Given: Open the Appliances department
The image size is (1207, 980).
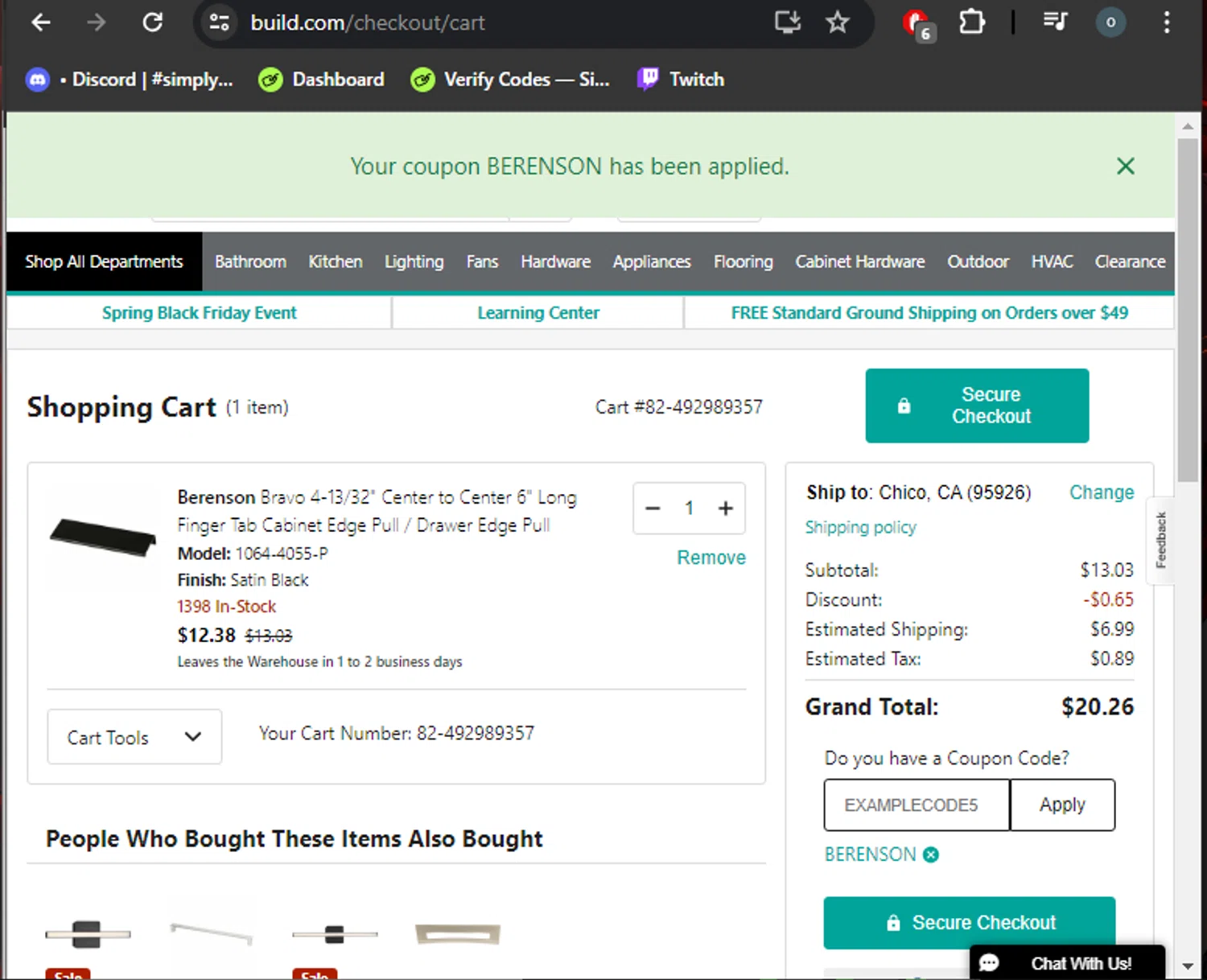Looking at the screenshot, I should point(652,262).
